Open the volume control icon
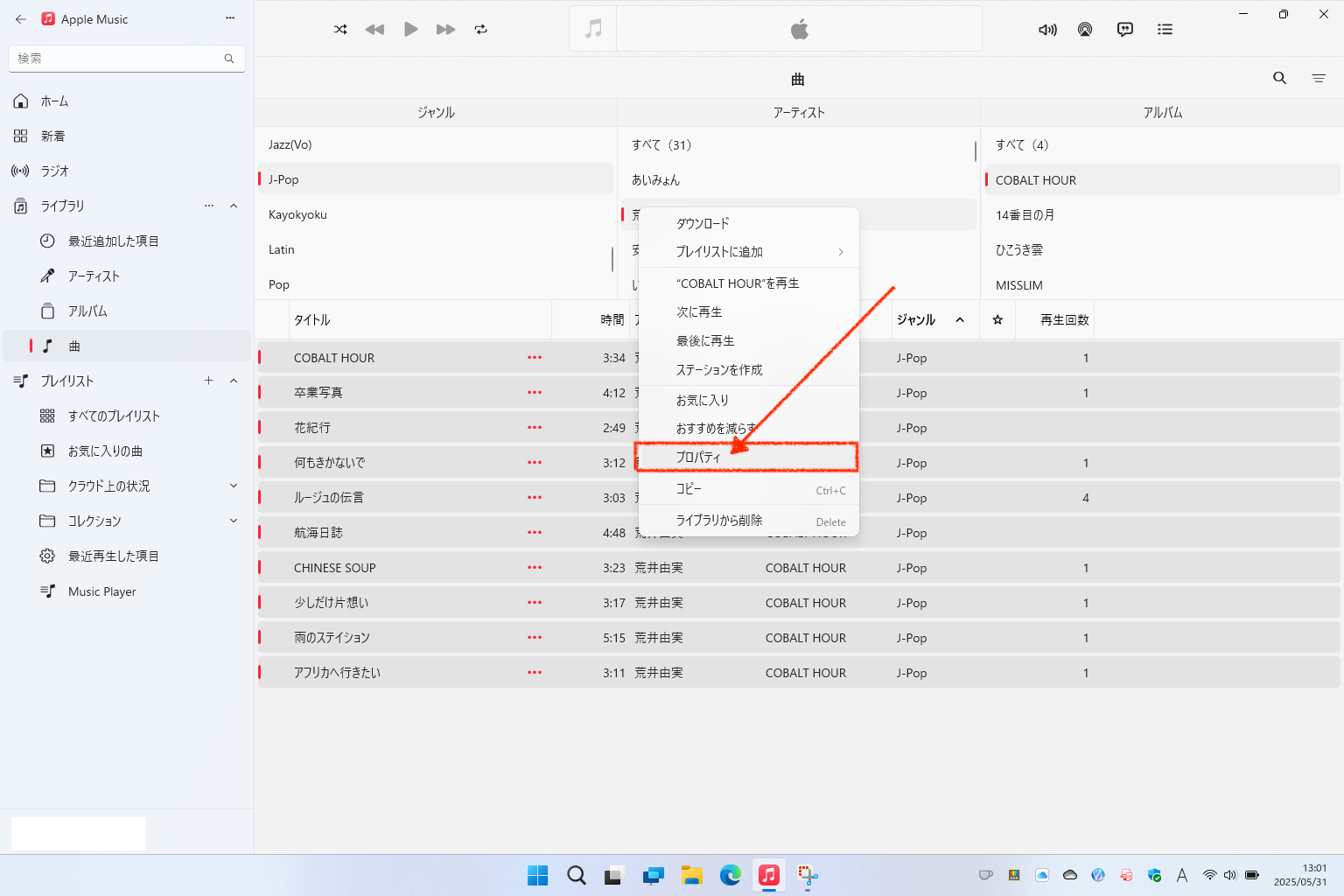This screenshot has width=1344, height=896. 1047,30
